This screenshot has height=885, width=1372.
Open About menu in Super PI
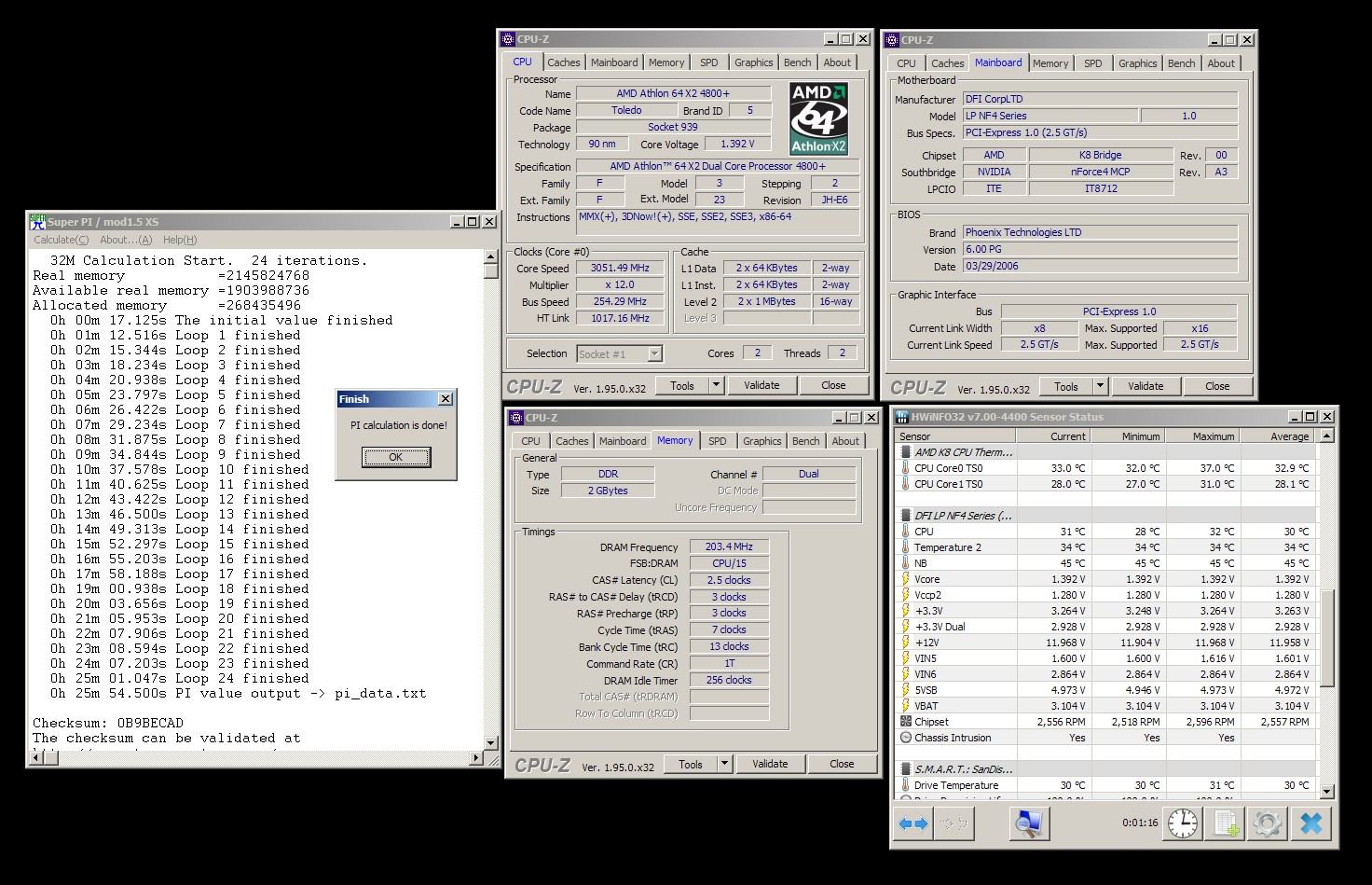[x=126, y=240]
